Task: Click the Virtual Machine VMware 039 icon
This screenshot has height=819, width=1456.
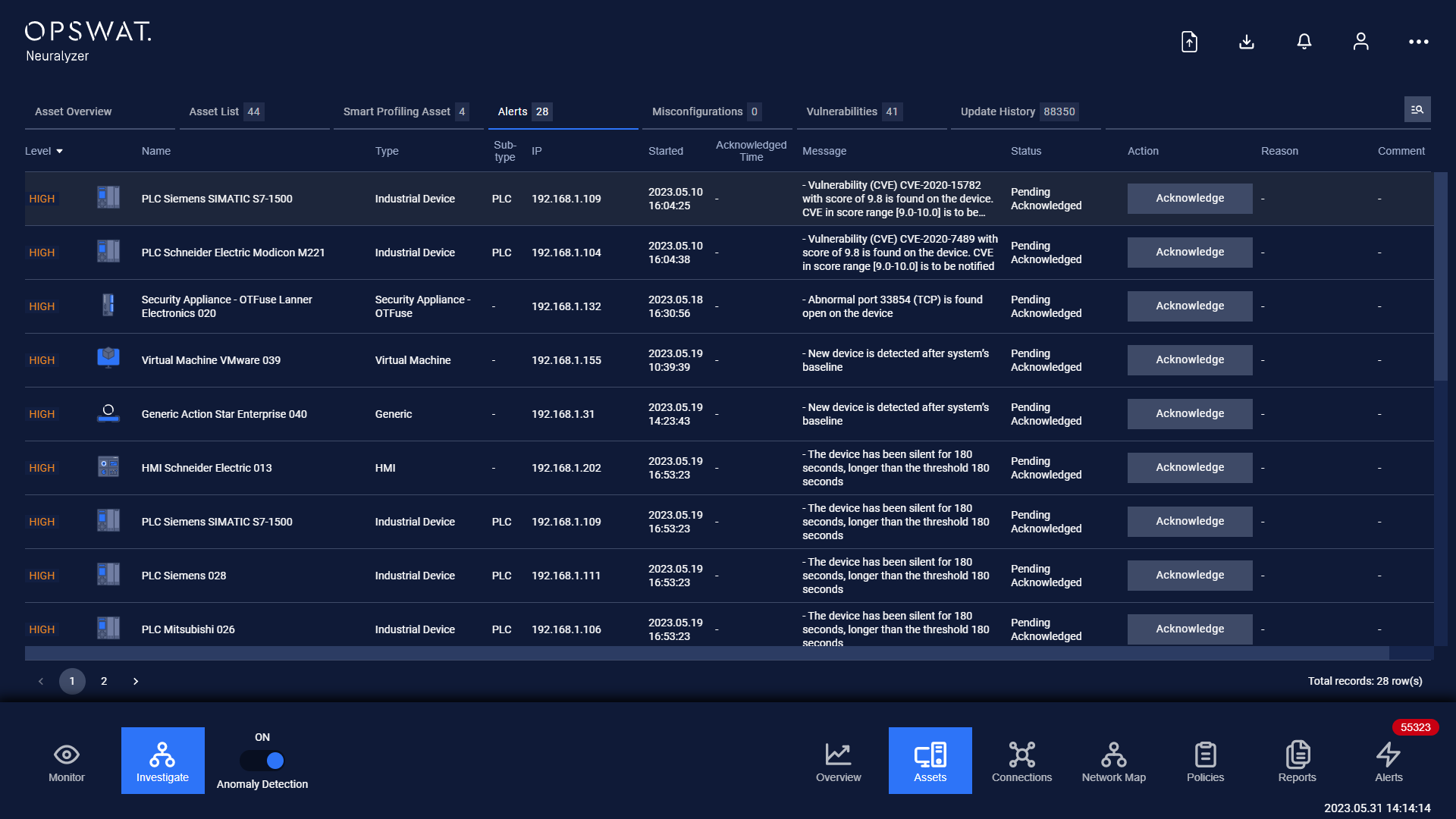Action: [108, 359]
